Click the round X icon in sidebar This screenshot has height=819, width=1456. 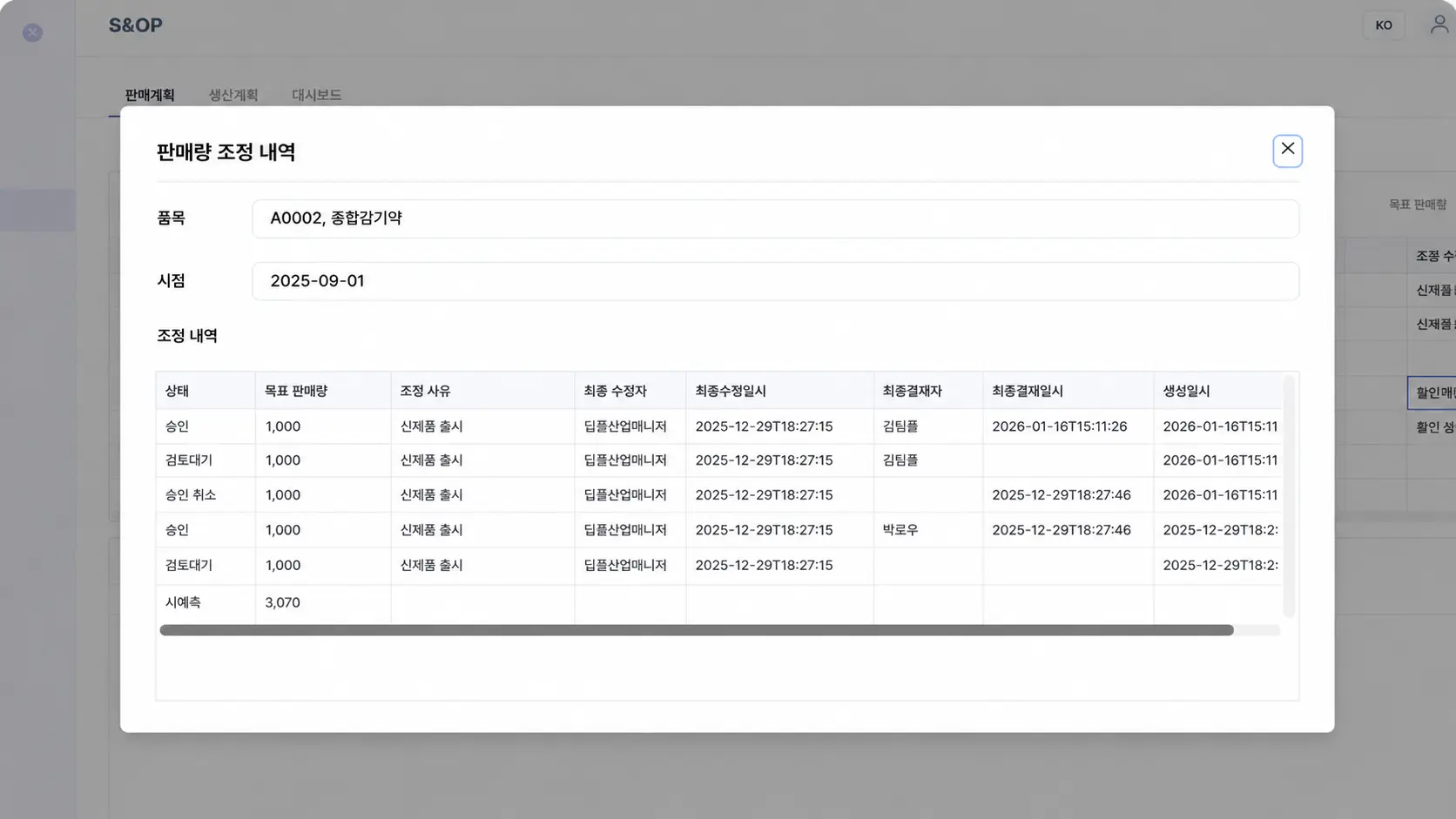(32, 33)
